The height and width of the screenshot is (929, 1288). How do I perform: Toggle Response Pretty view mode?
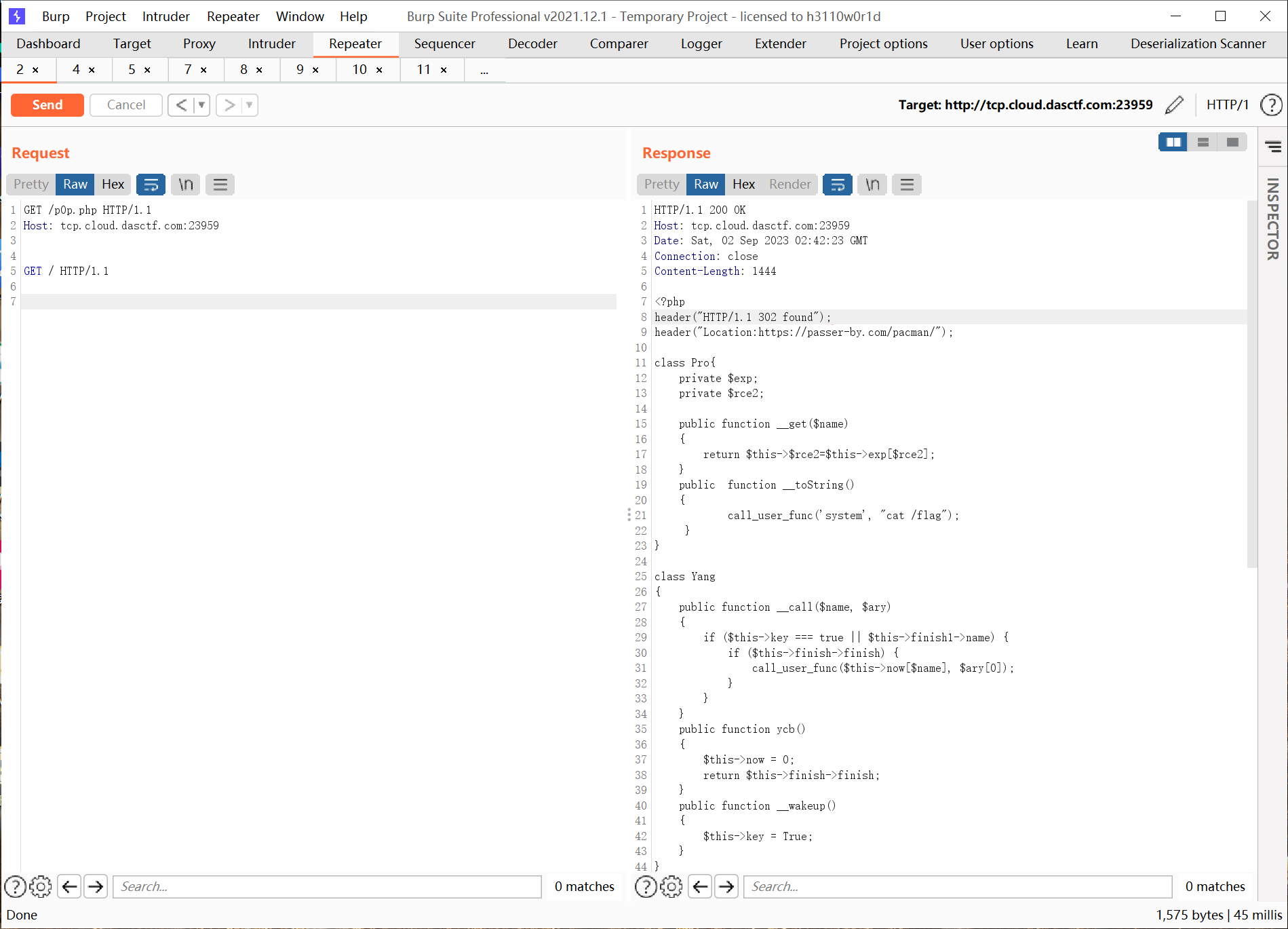click(x=661, y=185)
